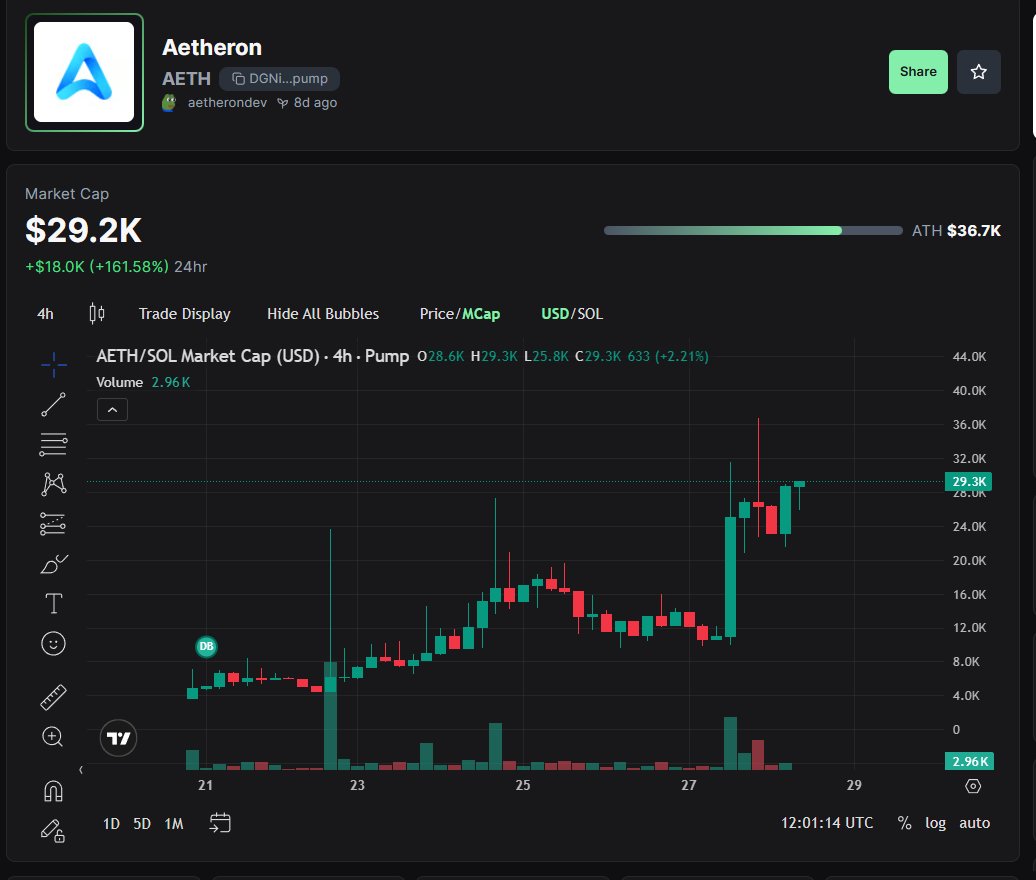
Task: Open Trade Display options
Action: (x=184, y=314)
